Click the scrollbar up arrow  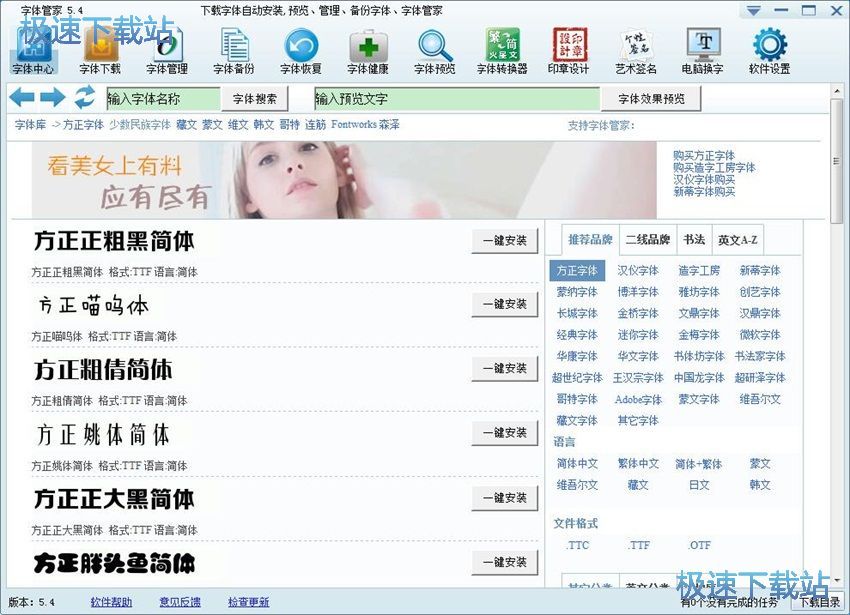click(836, 91)
